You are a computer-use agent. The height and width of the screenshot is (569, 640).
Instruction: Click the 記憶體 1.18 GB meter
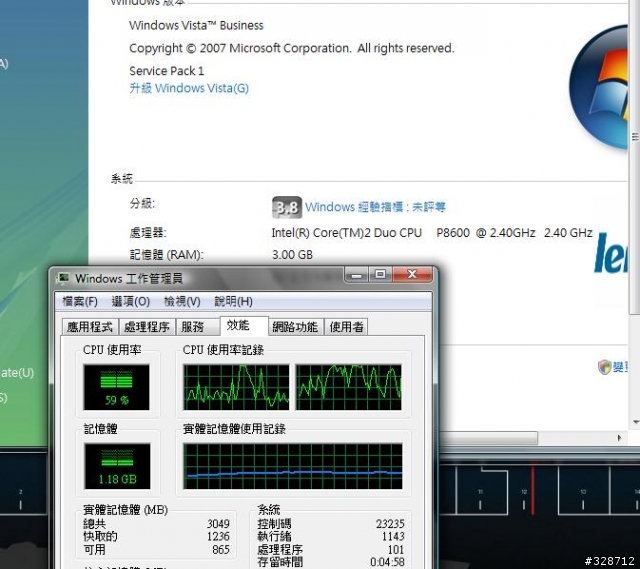click(117, 466)
